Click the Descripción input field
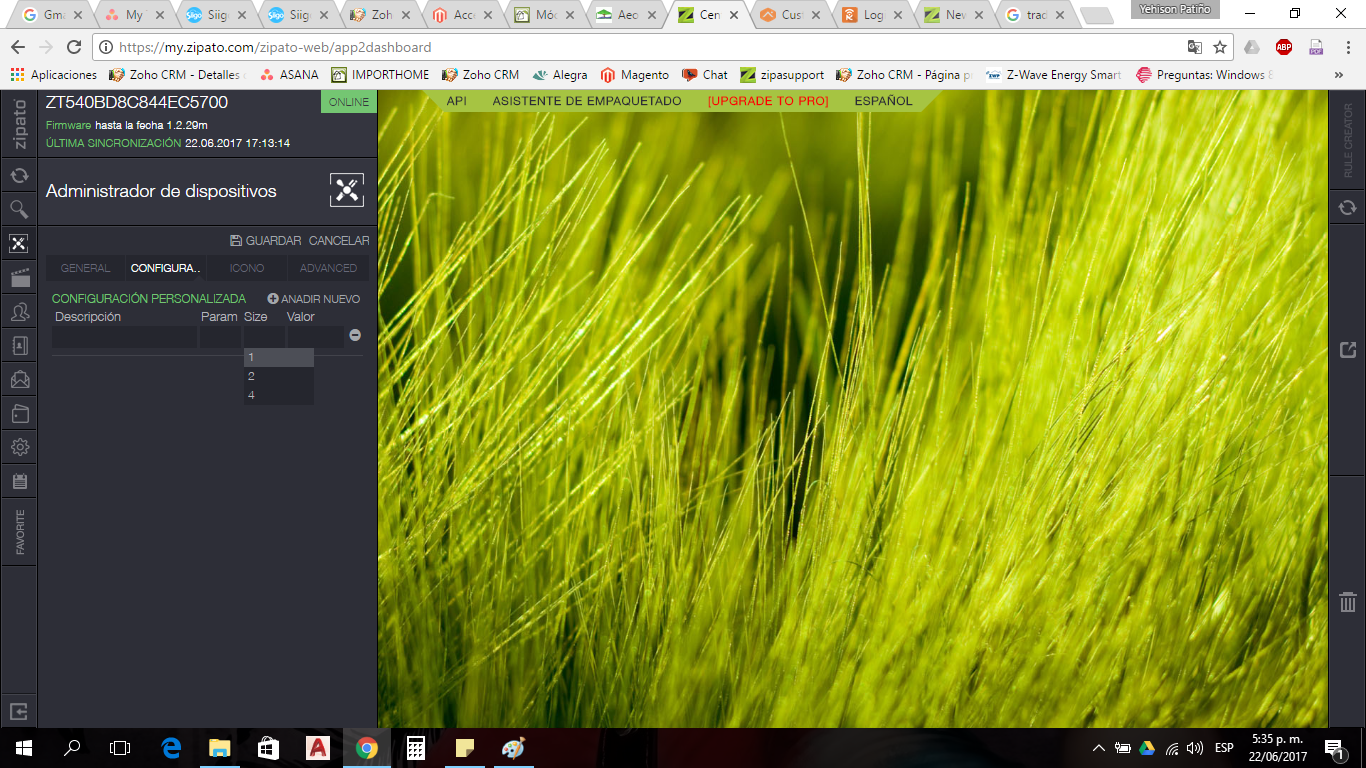This screenshot has width=1366, height=768. coord(124,337)
